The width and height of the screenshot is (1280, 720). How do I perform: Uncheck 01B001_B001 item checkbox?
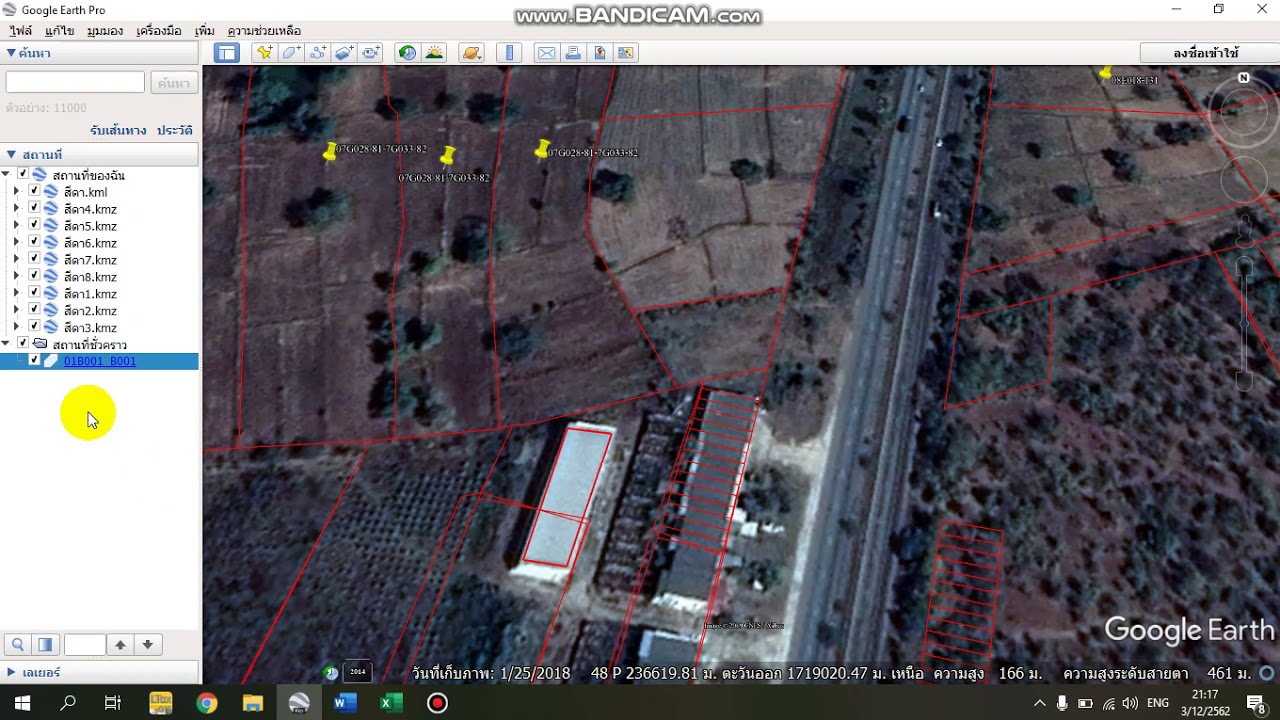(34, 361)
